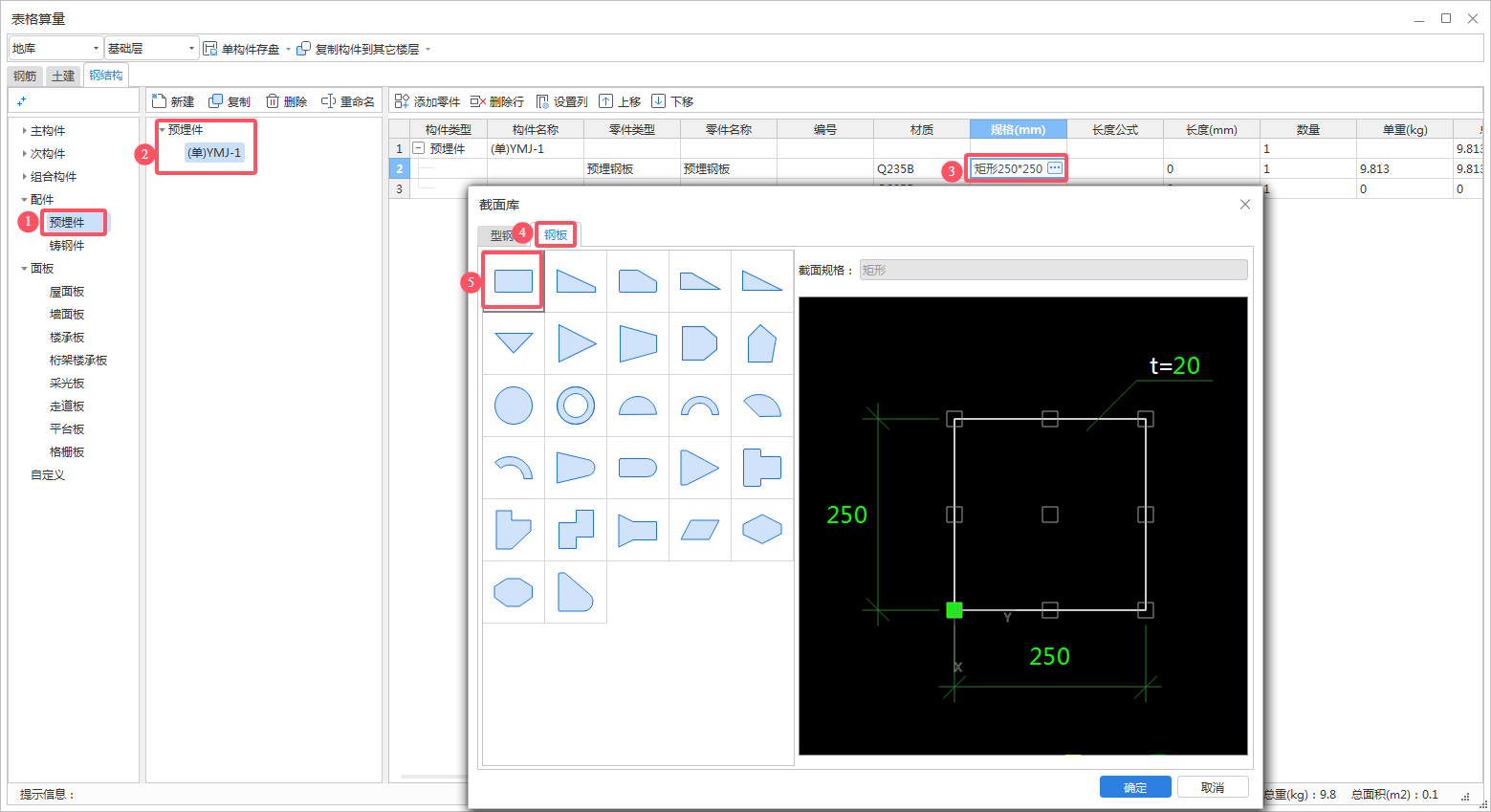Select 铸钢件 in the component tree
The image size is (1491, 812).
pos(67,245)
